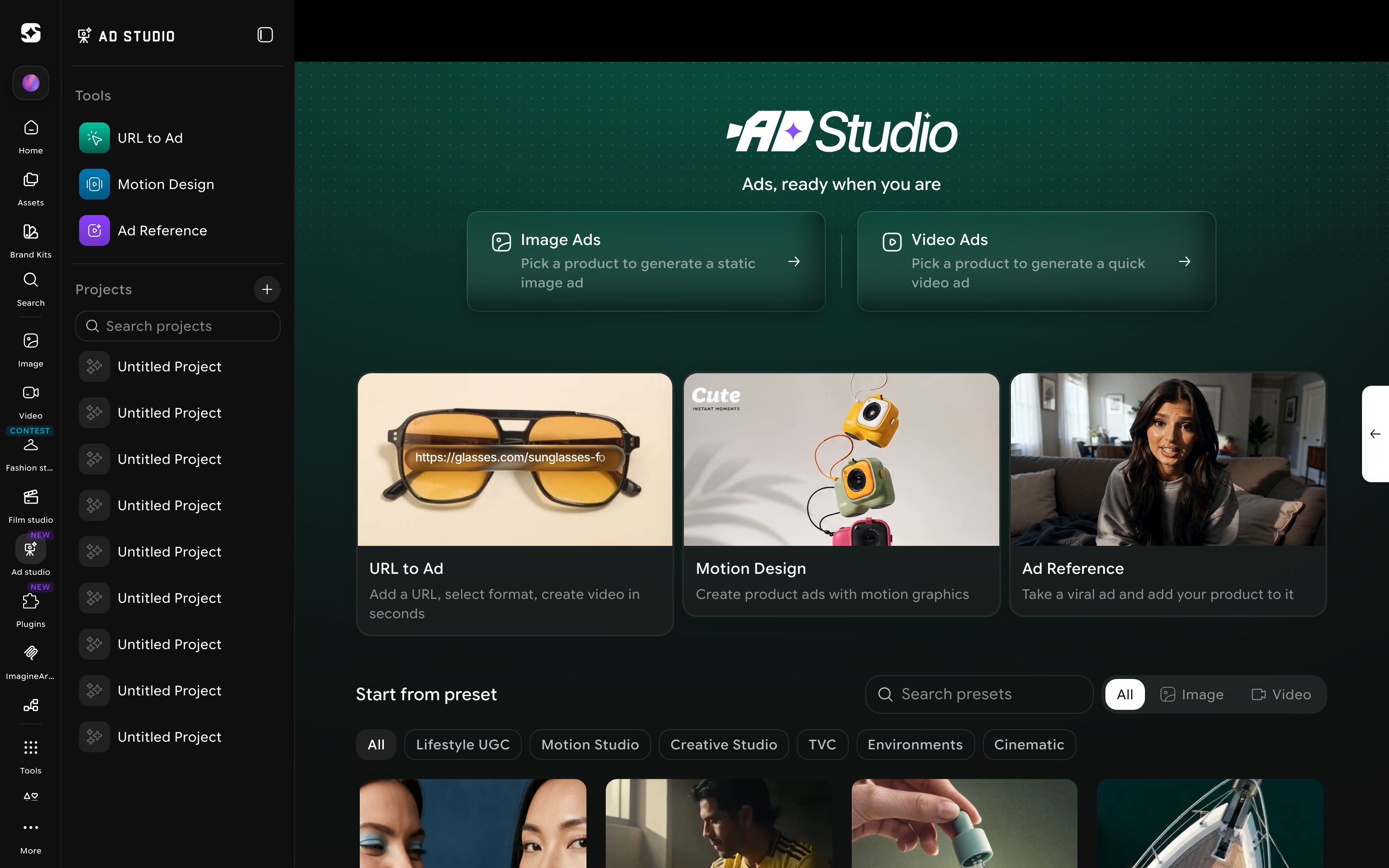Click the Image Ads card

[x=646, y=261]
